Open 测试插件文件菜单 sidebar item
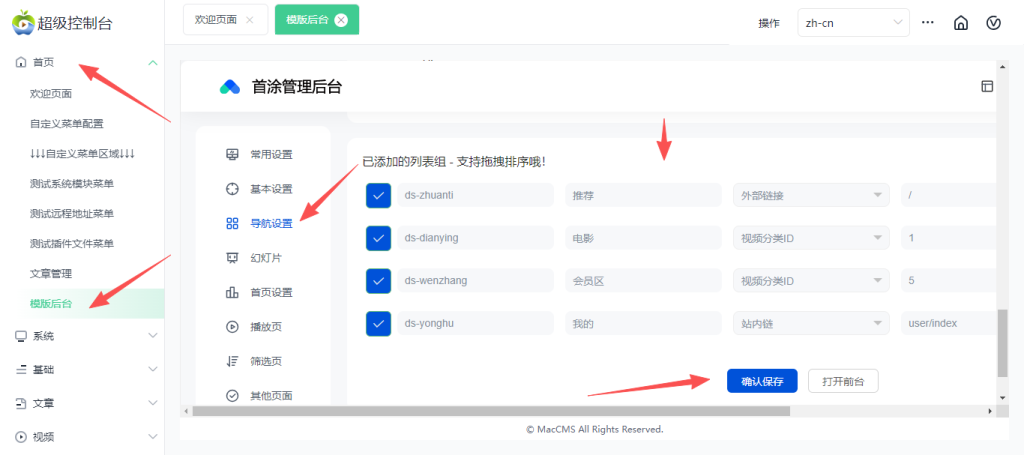Viewport: 1024px width, 455px height. coord(72,243)
